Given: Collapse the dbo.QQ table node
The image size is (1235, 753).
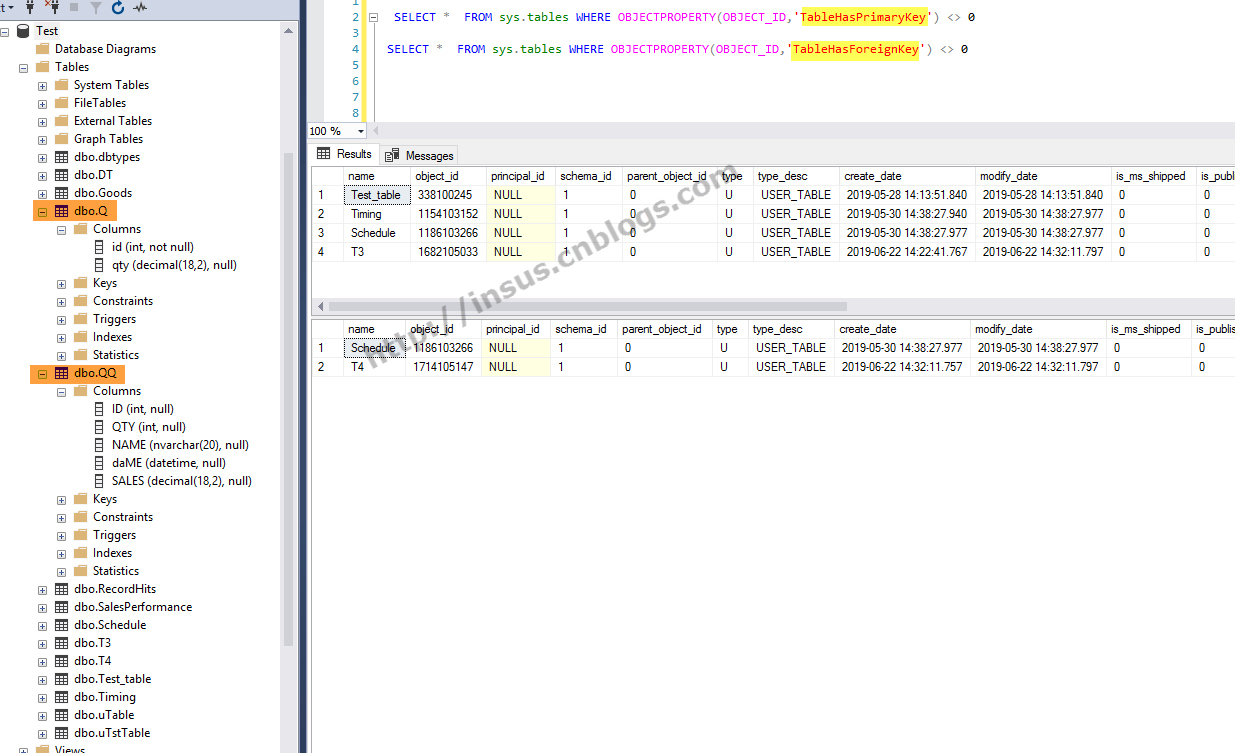Looking at the screenshot, I should 42,373.
